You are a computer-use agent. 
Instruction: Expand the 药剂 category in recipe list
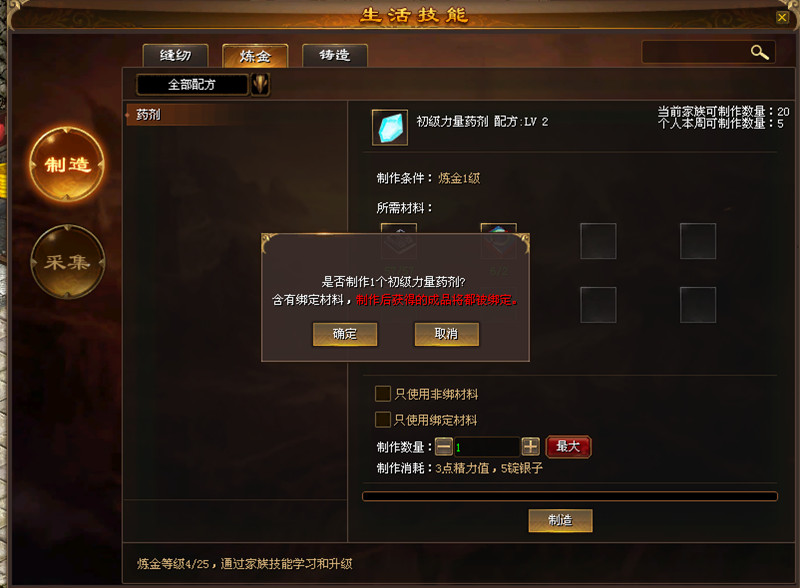[148, 114]
